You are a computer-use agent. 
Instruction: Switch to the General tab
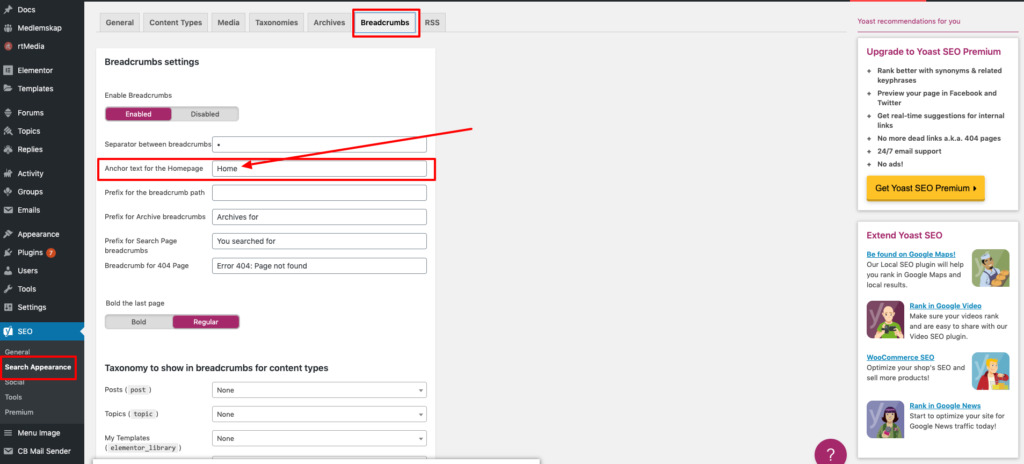tap(120, 22)
